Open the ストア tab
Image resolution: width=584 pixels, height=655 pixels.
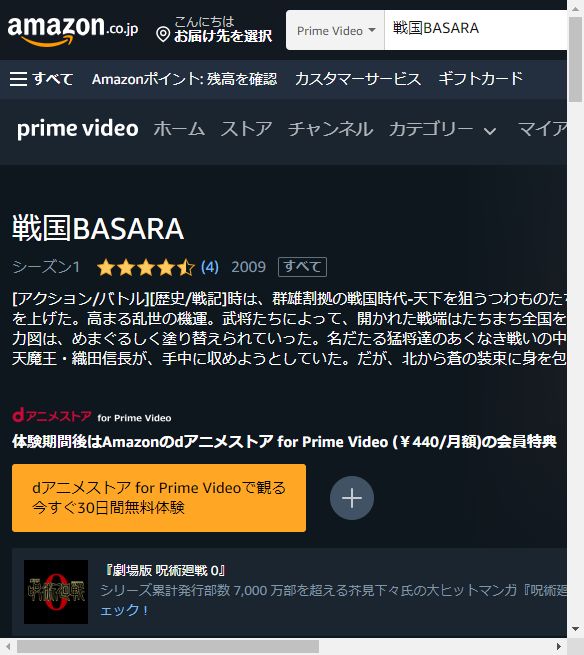(246, 129)
